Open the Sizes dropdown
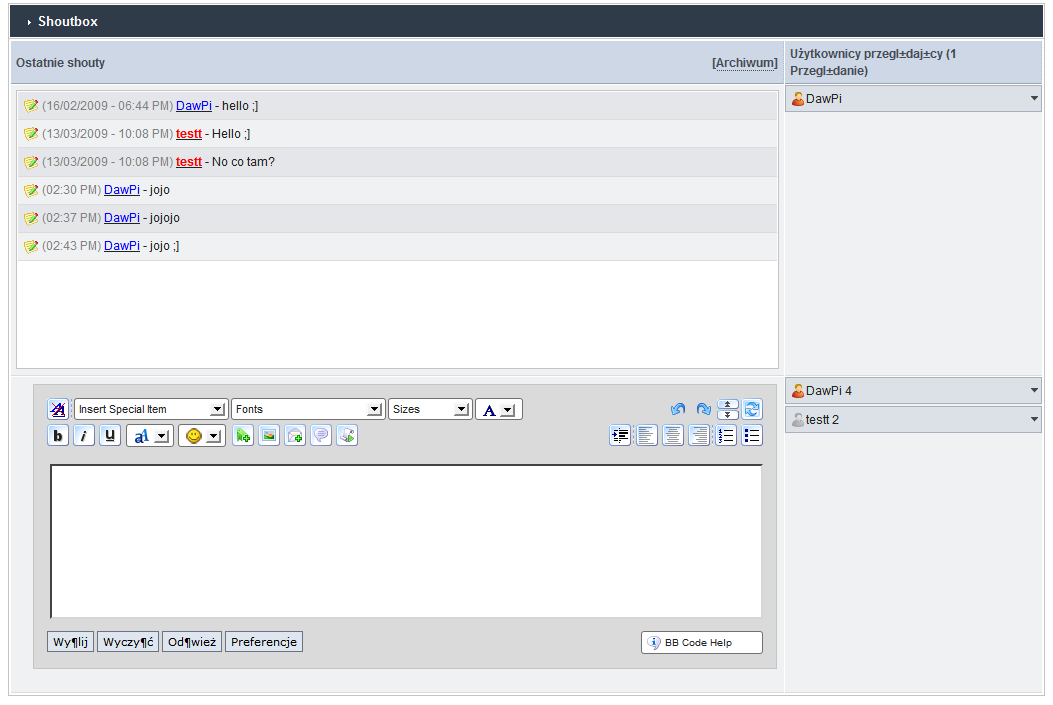The height and width of the screenshot is (705, 1053). 430,409
